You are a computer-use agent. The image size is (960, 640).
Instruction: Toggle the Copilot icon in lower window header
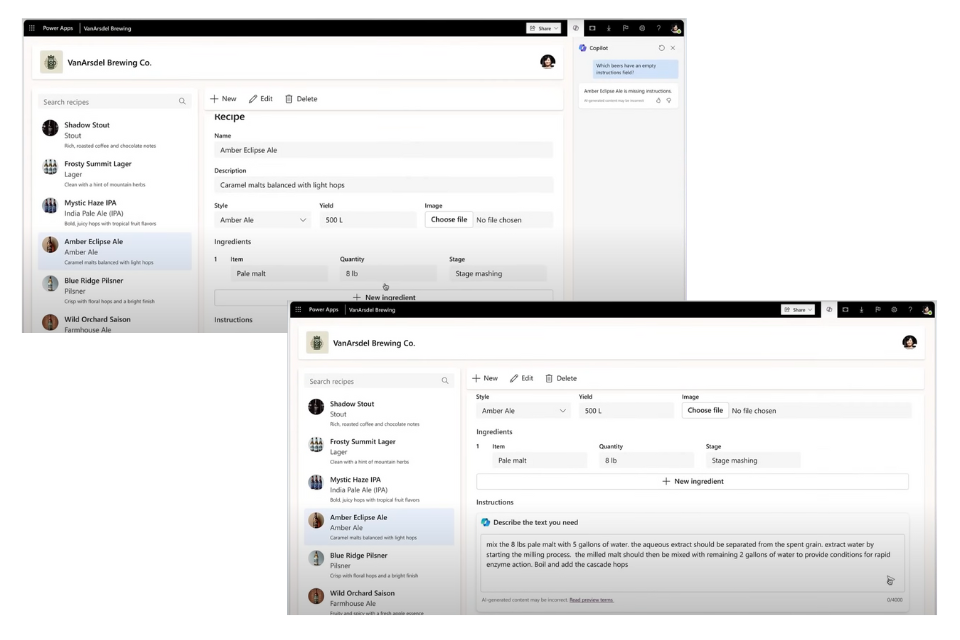(x=829, y=310)
